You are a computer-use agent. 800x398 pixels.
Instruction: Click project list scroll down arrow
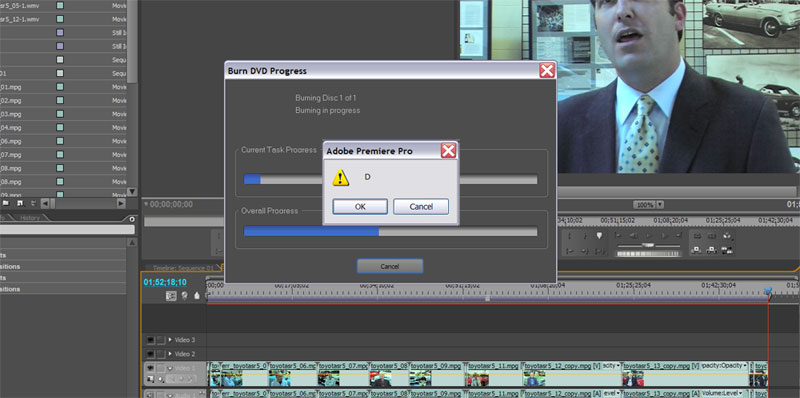(x=132, y=192)
